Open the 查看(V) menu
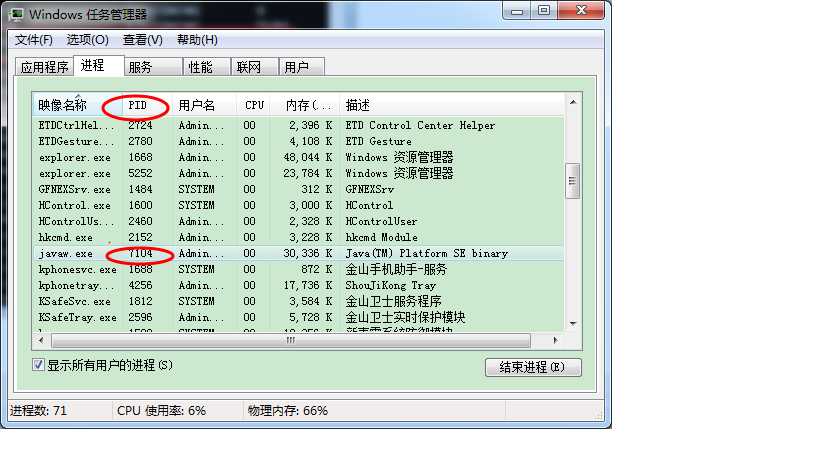The image size is (819, 460). [x=142, y=40]
